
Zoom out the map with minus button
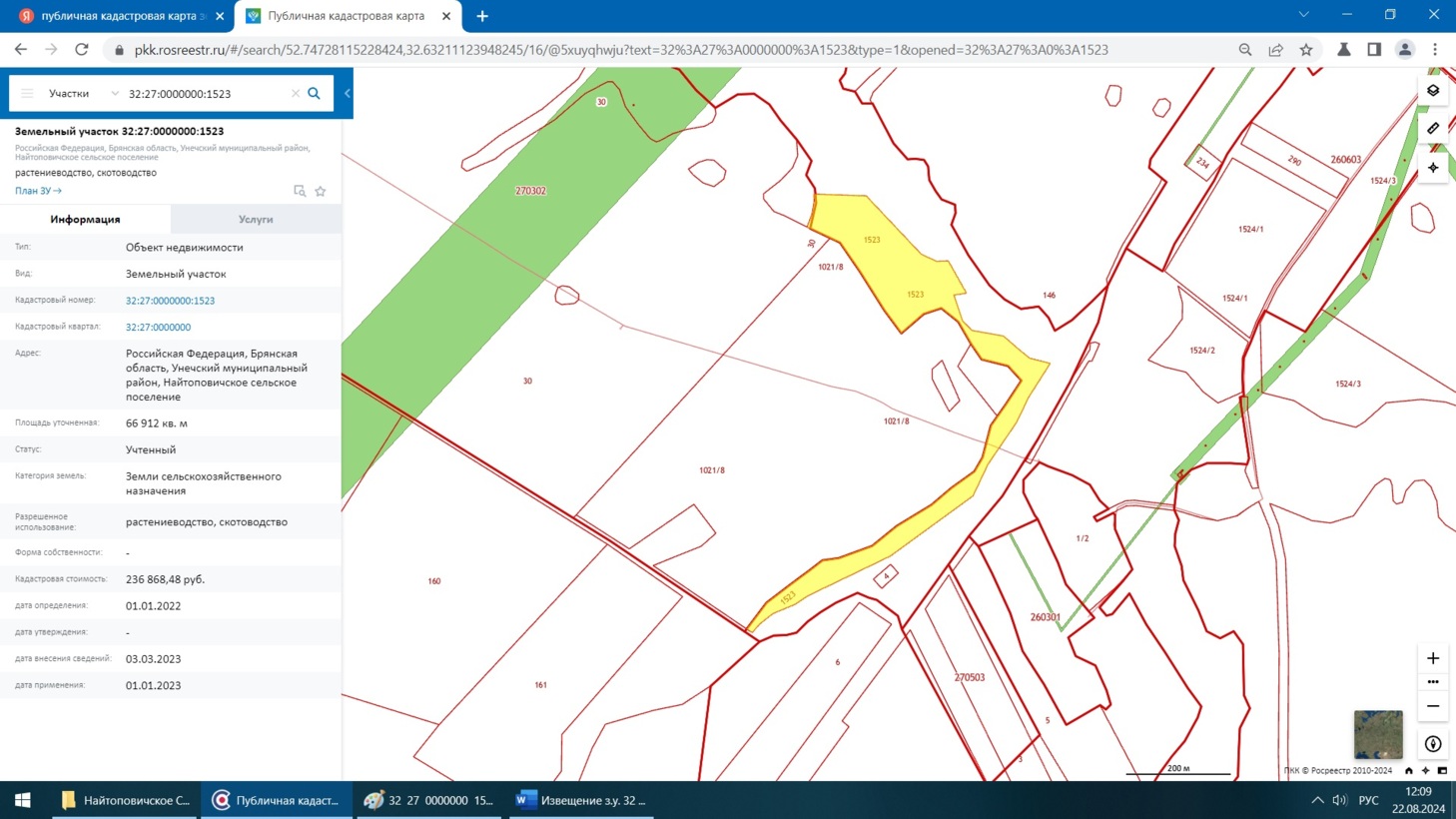point(1432,706)
